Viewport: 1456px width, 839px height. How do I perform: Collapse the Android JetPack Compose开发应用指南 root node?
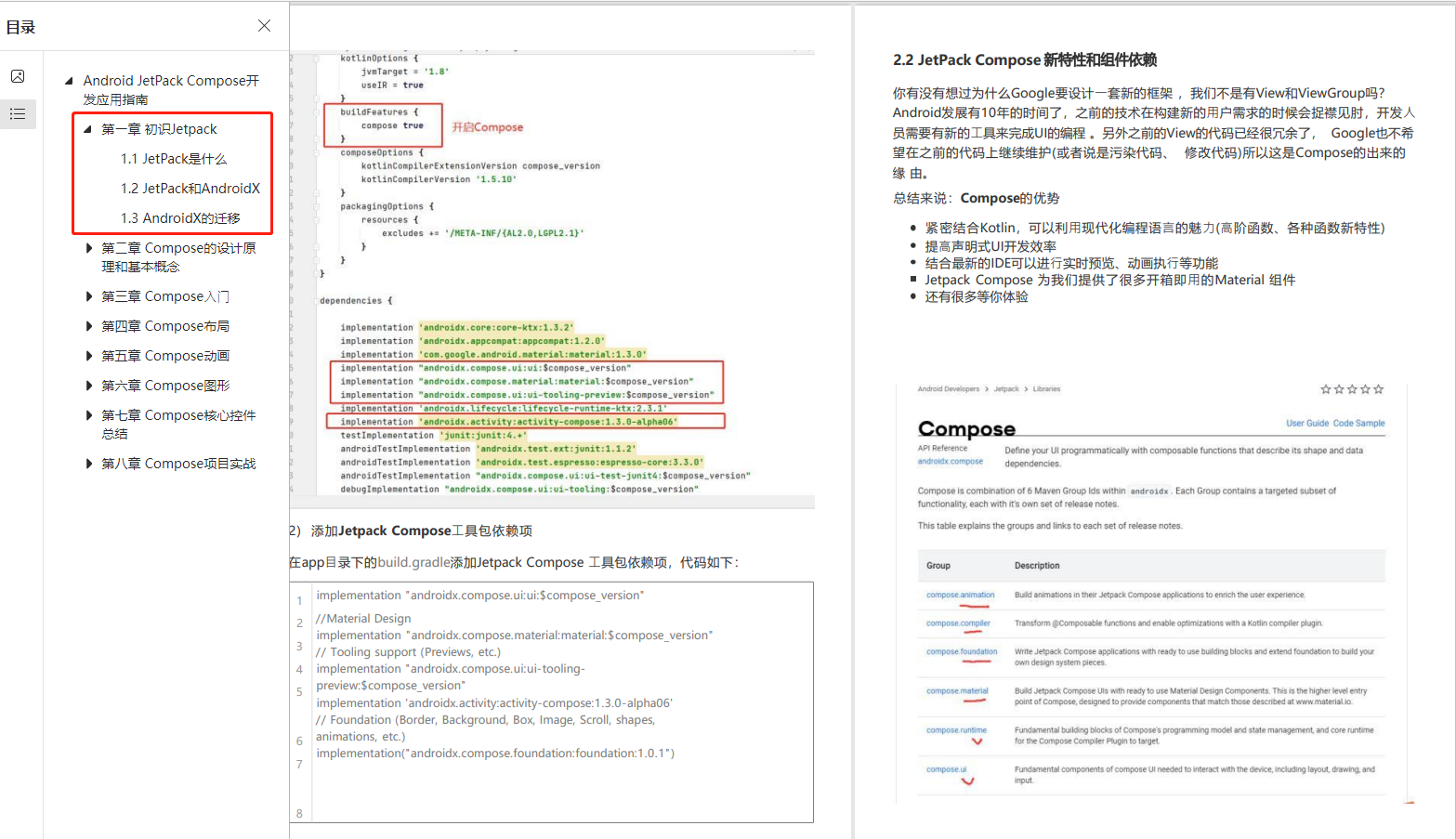(x=69, y=81)
